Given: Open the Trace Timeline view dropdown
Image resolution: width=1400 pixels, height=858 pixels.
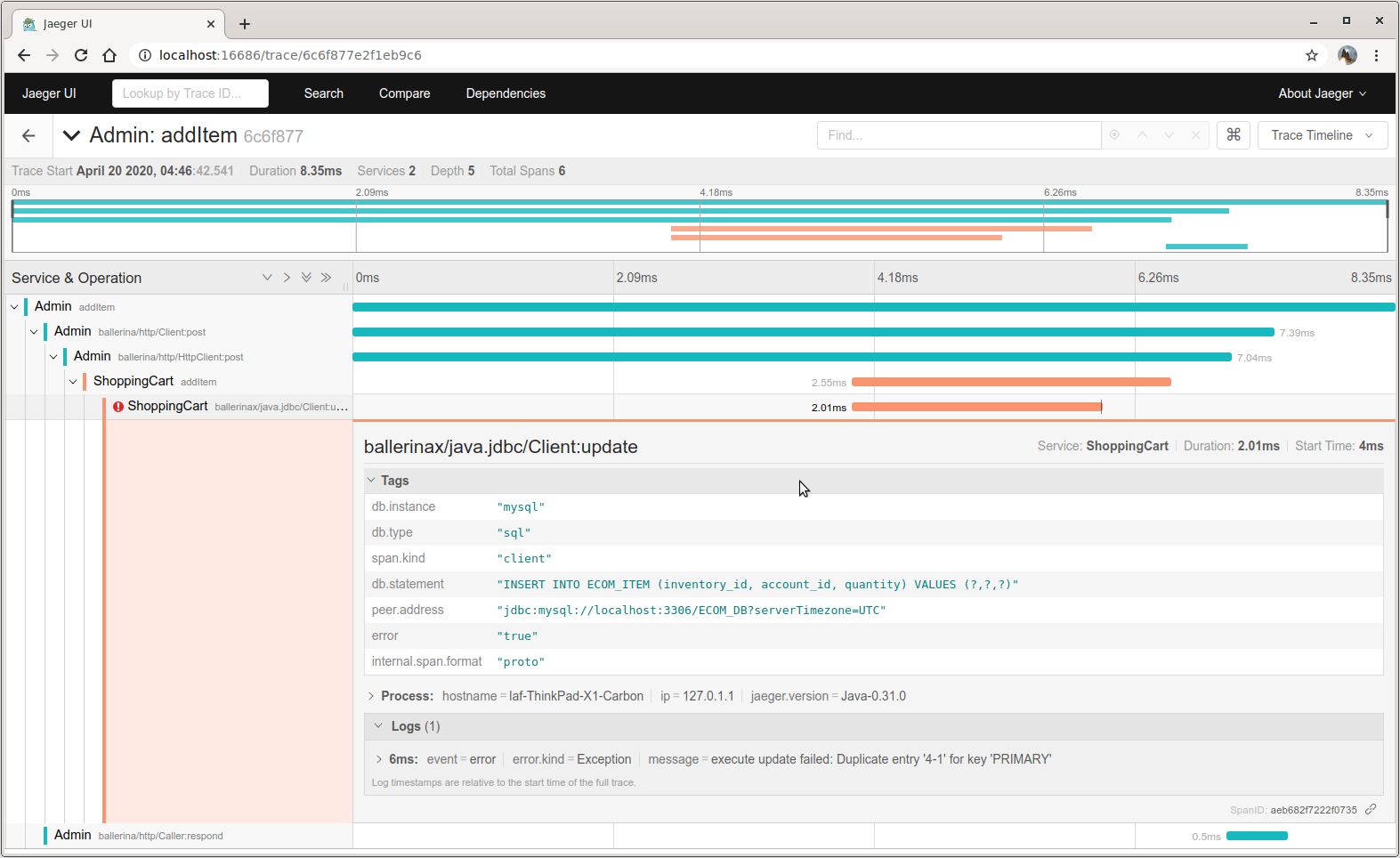Looking at the screenshot, I should coord(1321,135).
